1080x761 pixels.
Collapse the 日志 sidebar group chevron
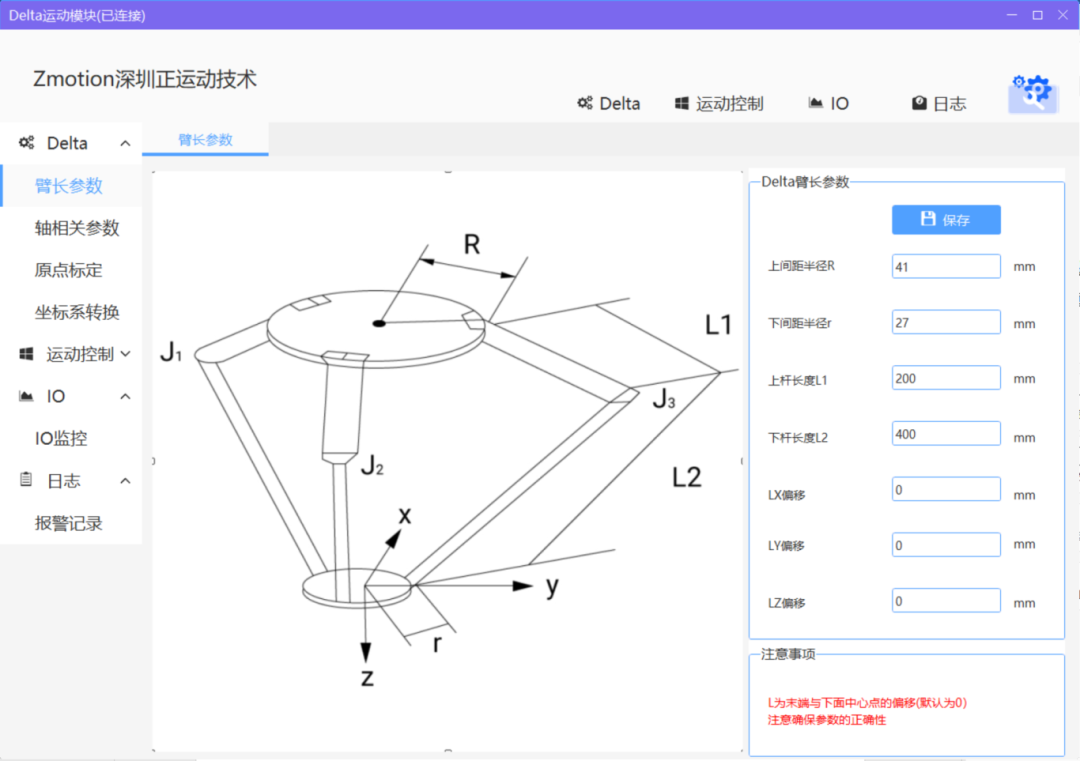click(125, 481)
